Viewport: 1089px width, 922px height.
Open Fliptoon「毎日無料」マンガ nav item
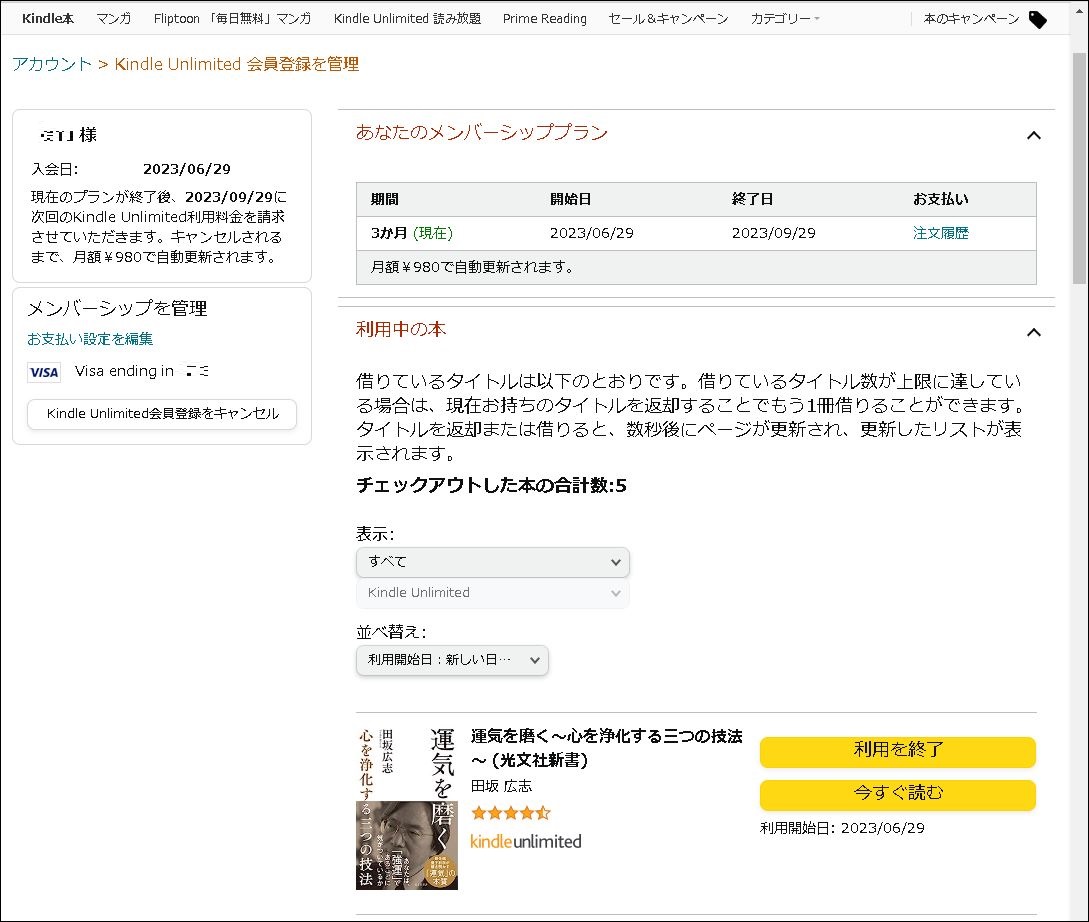pyautogui.click(x=232, y=19)
